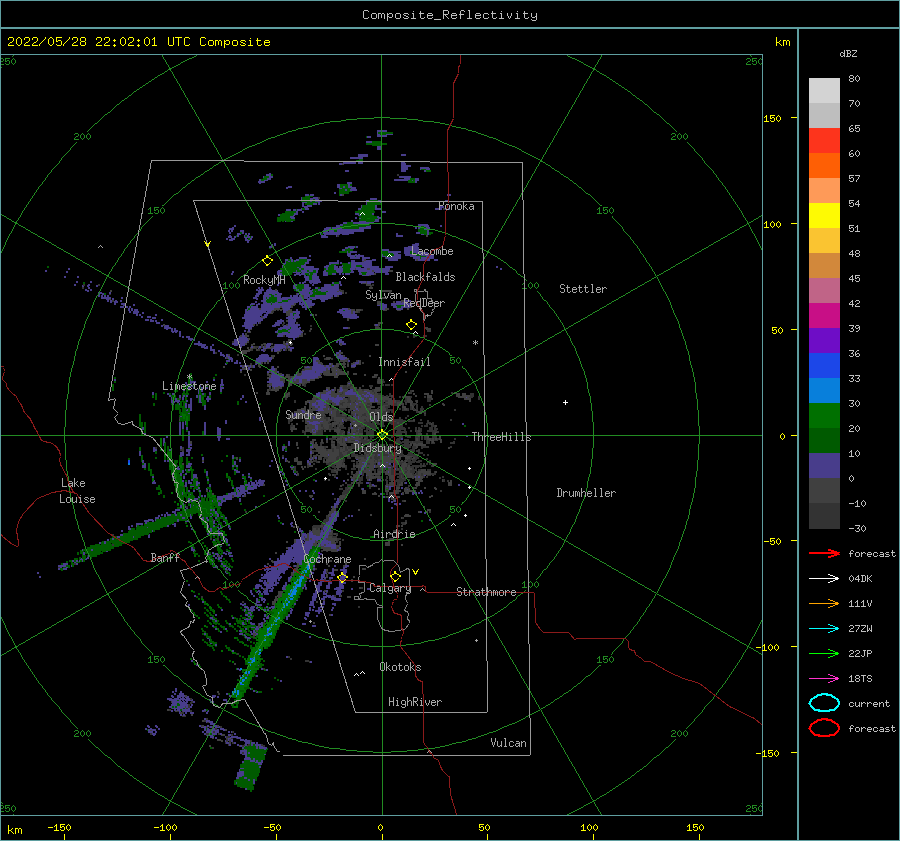Click the Lacombe label
Viewport: 900px width, 841px height.
pos(432,251)
